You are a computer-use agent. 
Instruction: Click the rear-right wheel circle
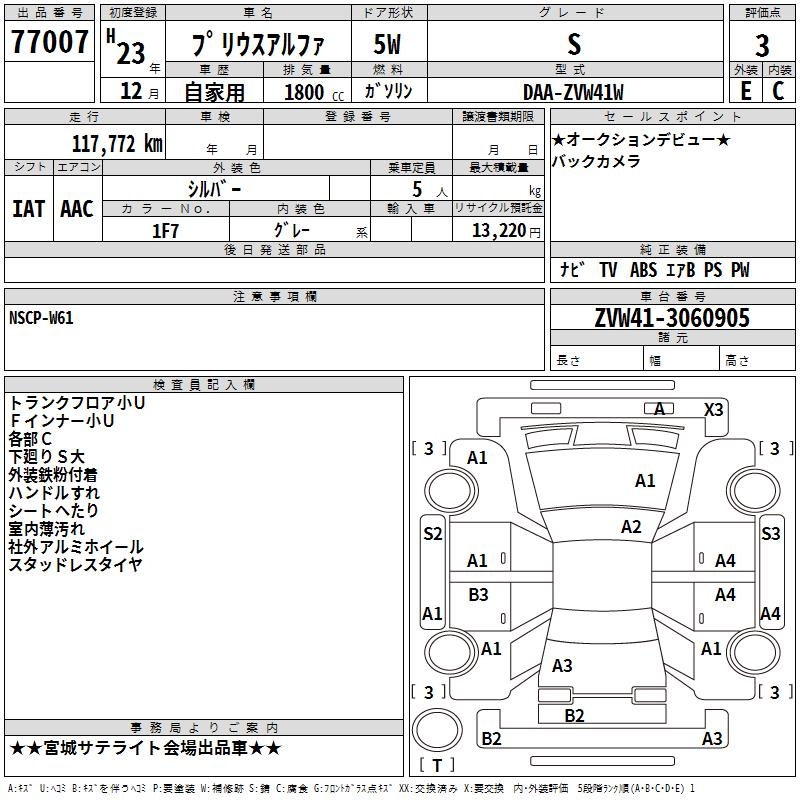(753, 652)
